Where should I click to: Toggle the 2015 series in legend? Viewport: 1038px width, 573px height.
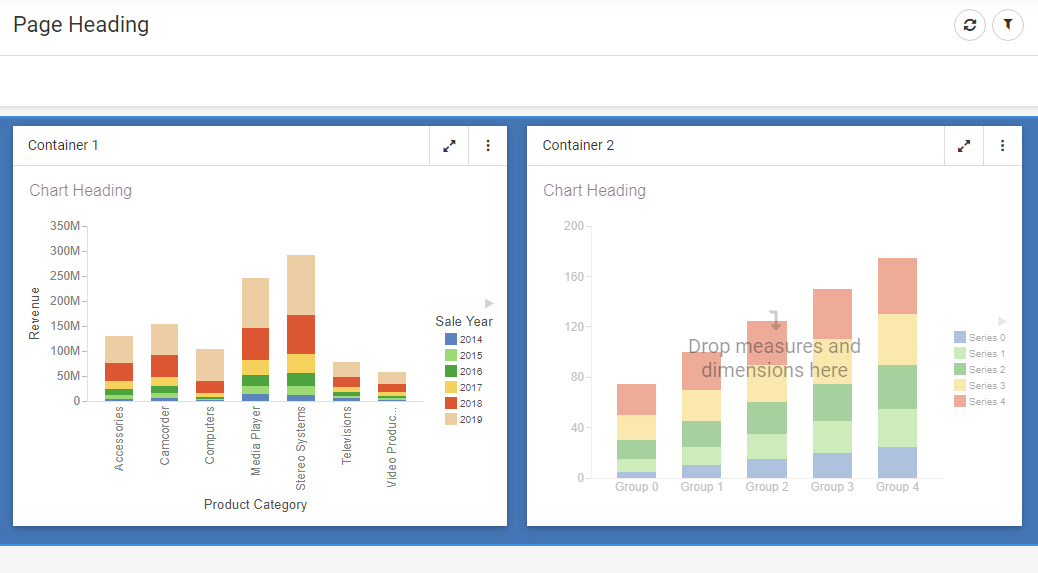[x=470, y=356]
